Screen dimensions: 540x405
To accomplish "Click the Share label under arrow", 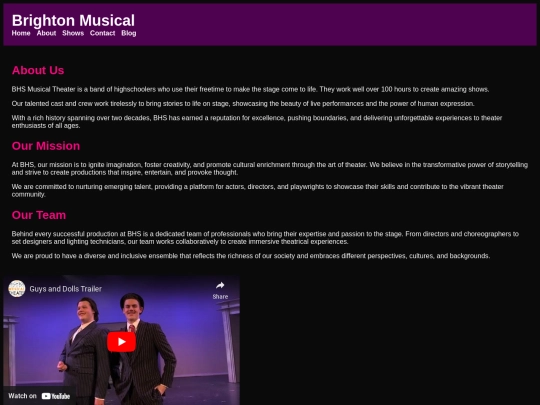I will [220, 297].
